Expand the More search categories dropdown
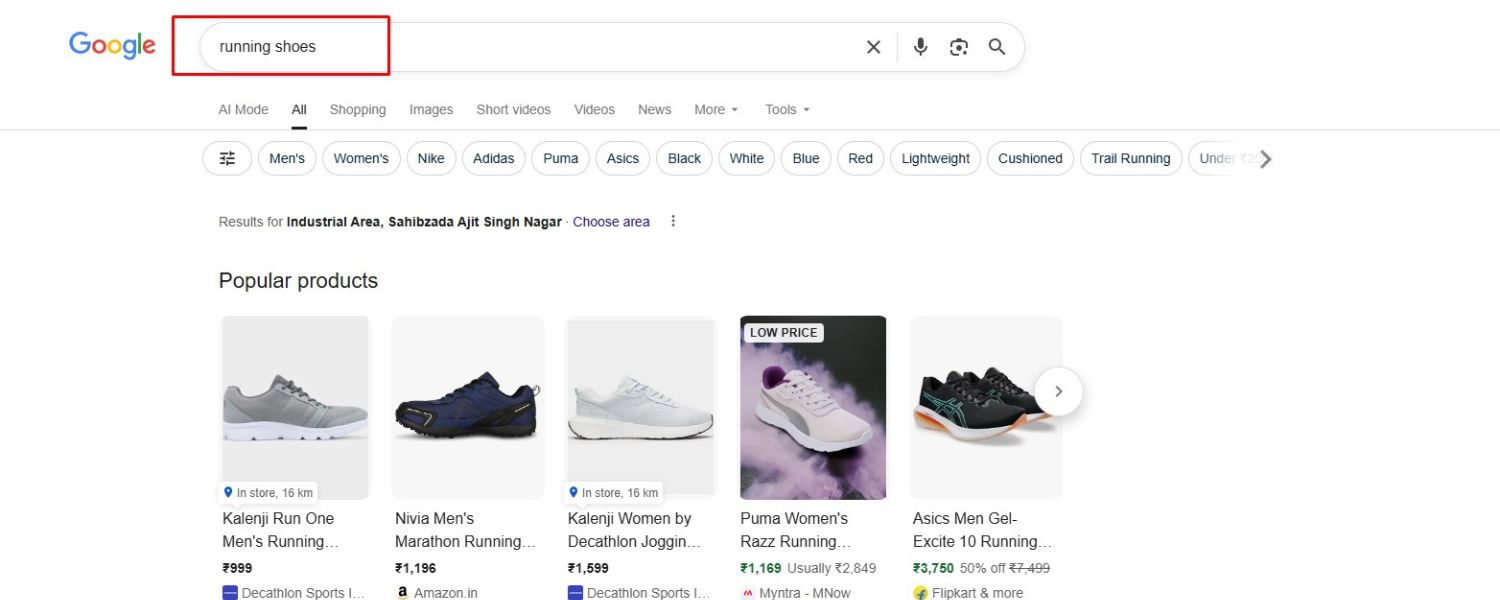1500x600 pixels. (x=716, y=110)
